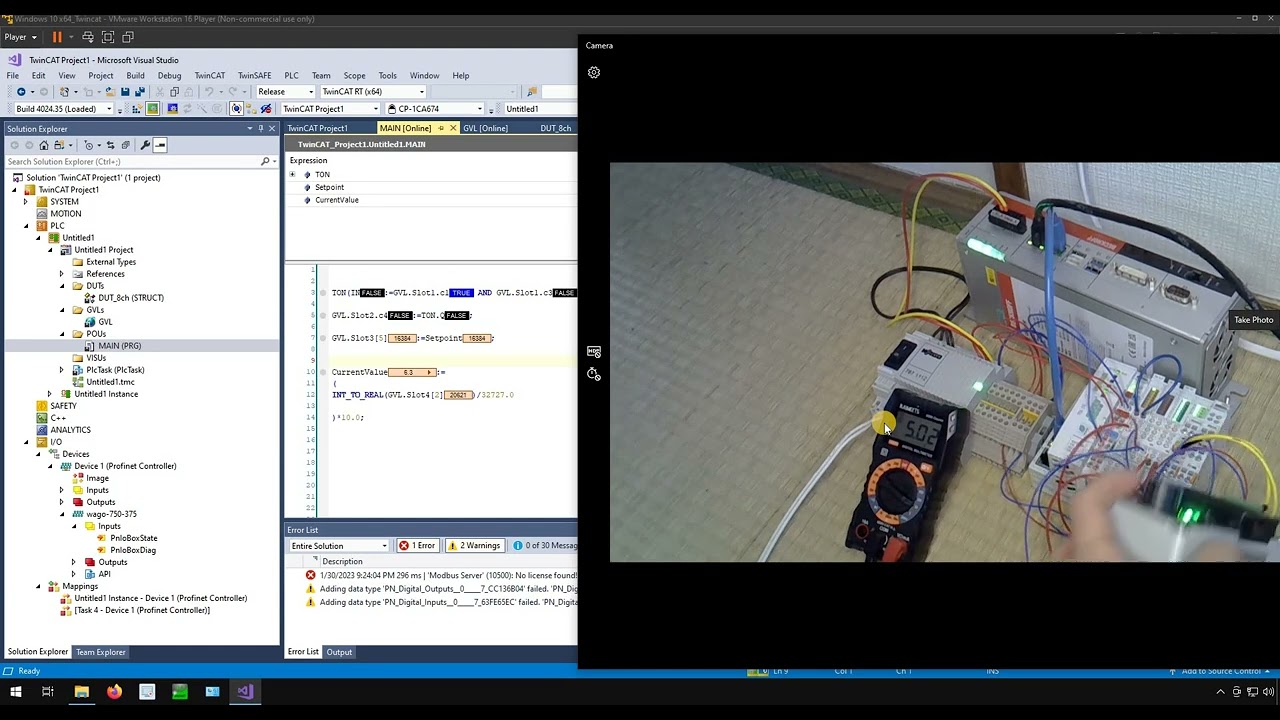This screenshot has width=1280, height=720.
Task: Click Save All in Visual Studio toolbar
Action: tap(139, 92)
